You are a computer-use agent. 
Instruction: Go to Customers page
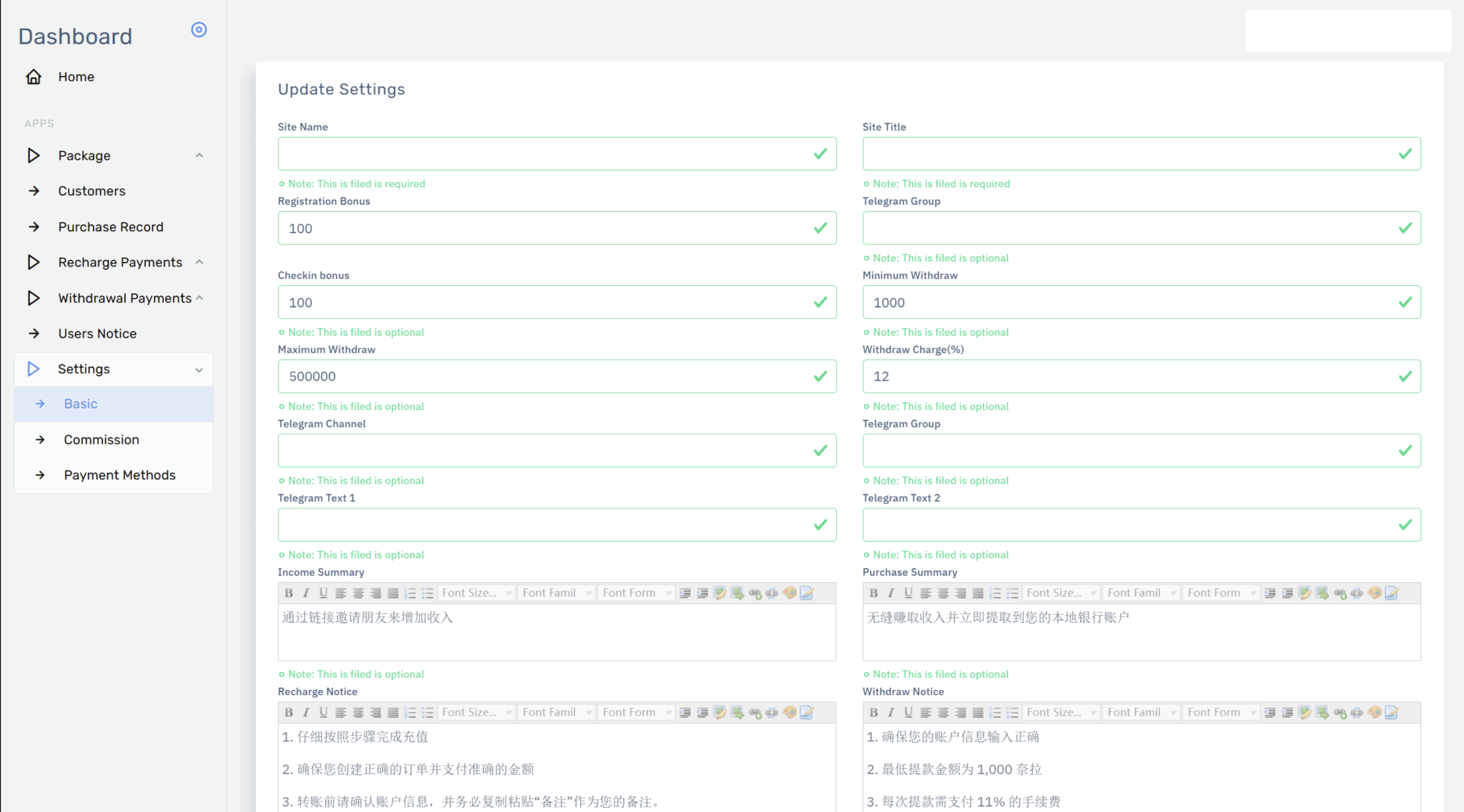[91, 191]
